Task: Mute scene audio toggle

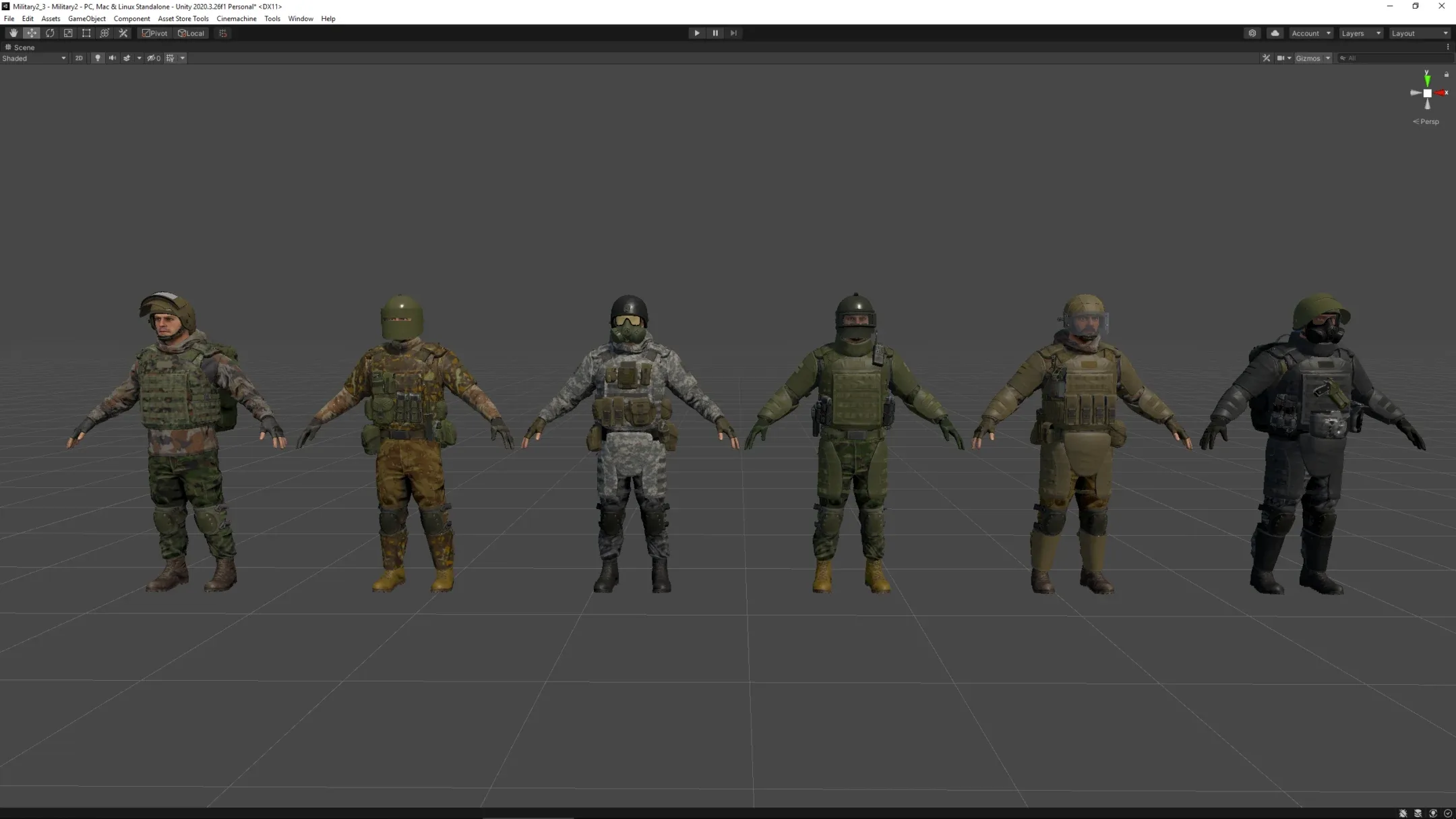Action: coord(113,58)
